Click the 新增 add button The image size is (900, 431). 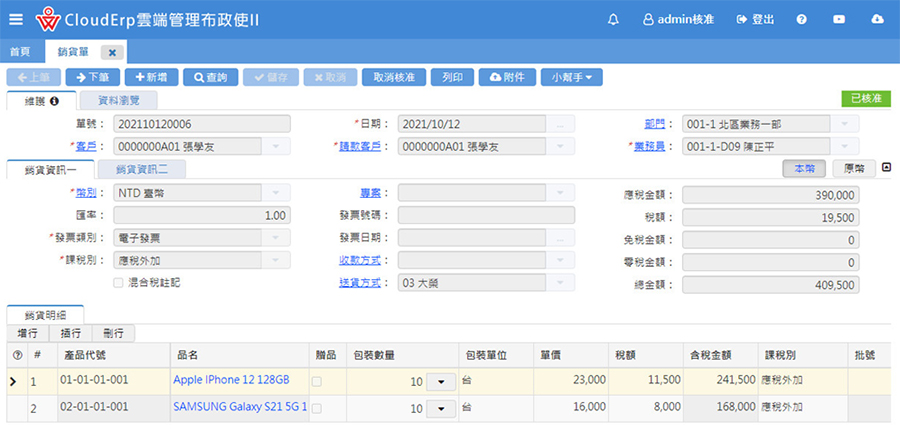pos(152,77)
